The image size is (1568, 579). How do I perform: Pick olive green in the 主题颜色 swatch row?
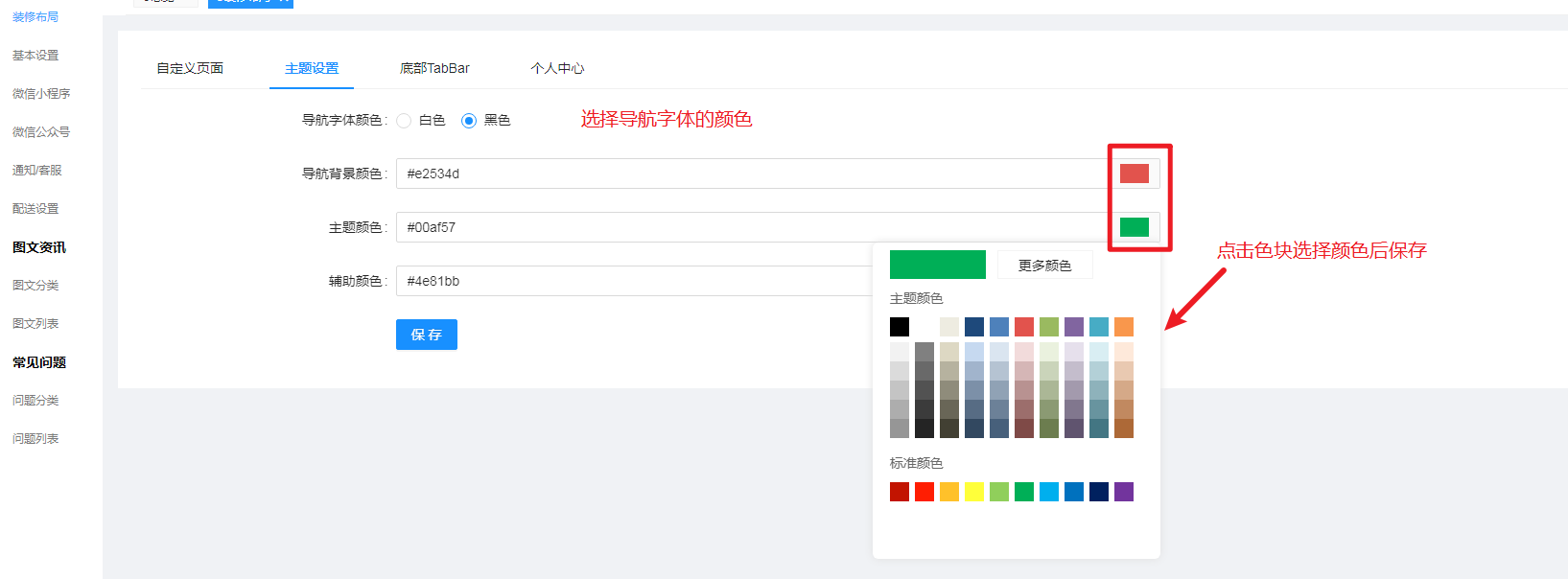point(1049,327)
